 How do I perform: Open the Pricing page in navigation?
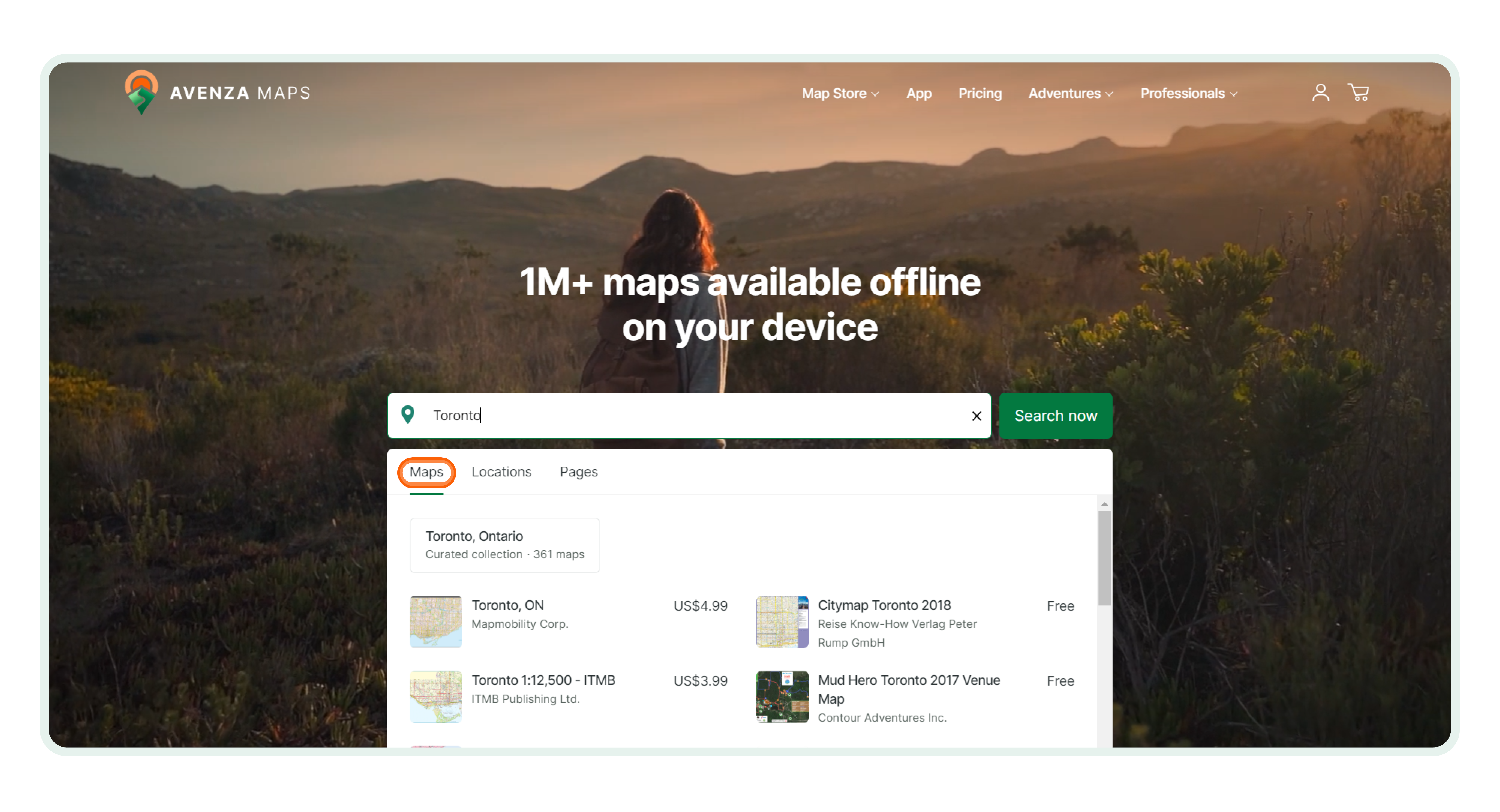(980, 93)
